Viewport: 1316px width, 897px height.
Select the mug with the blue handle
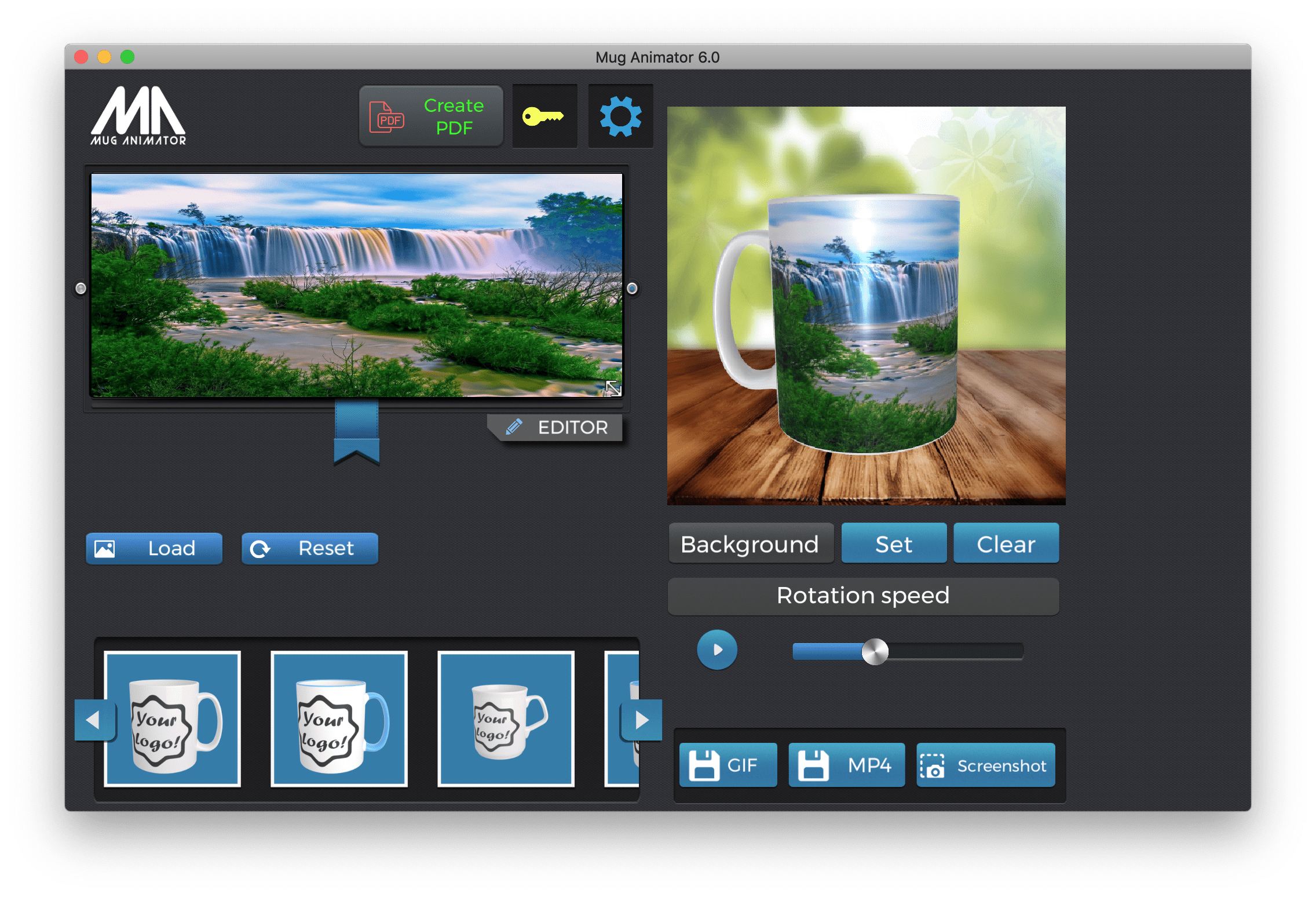(x=338, y=719)
